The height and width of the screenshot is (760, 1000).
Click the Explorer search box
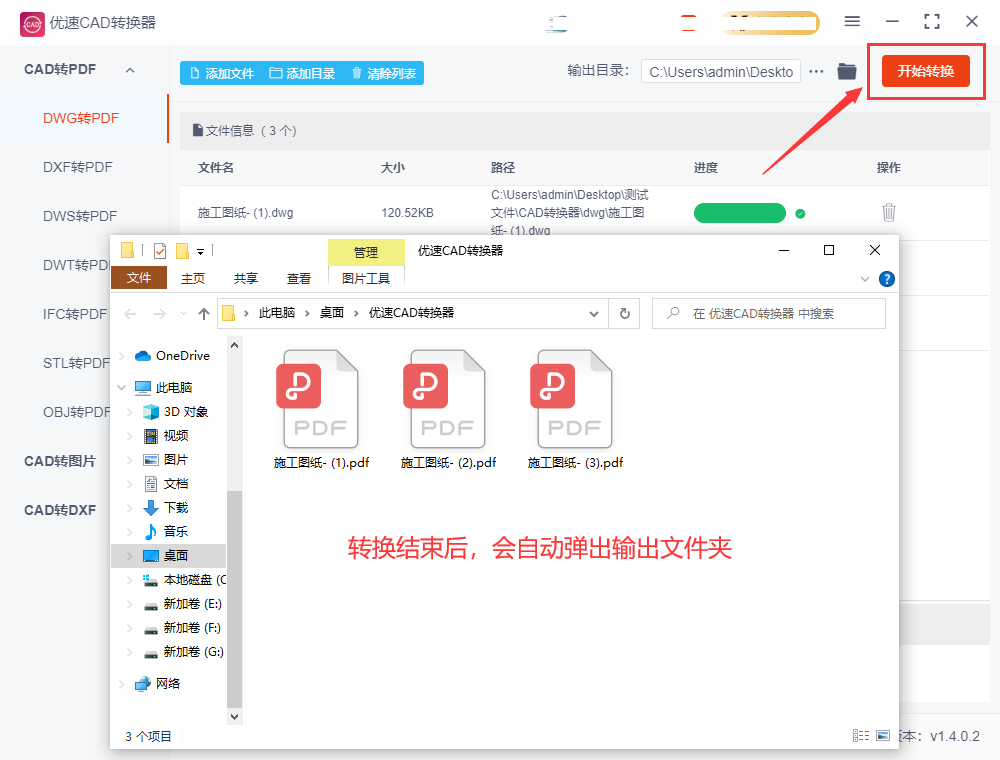[x=768, y=314]
